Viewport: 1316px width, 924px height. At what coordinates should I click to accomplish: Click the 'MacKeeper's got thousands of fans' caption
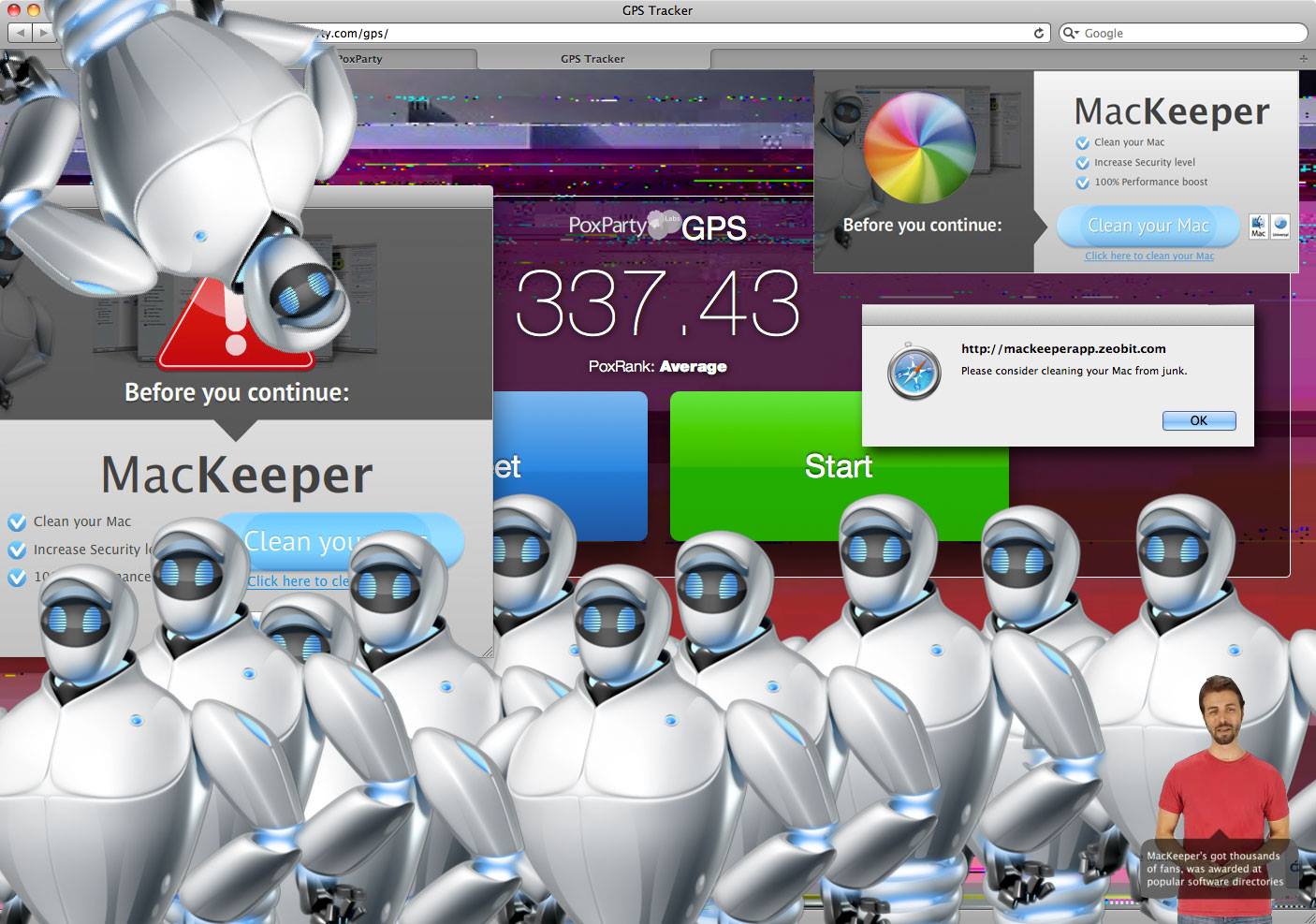(1214, 869)
